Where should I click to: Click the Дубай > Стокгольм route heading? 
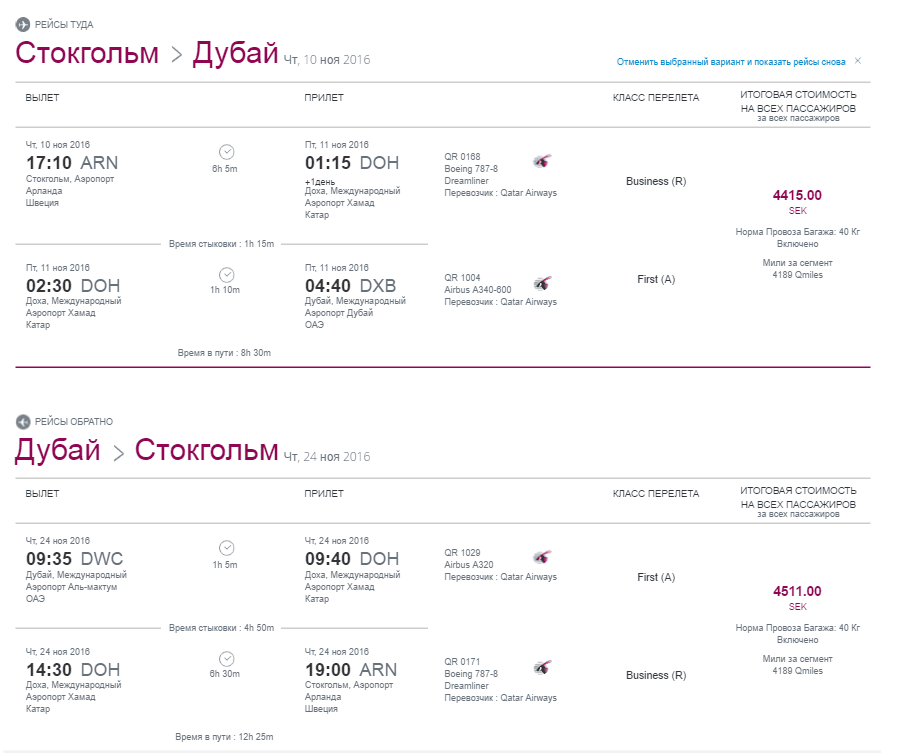[146, 450]
